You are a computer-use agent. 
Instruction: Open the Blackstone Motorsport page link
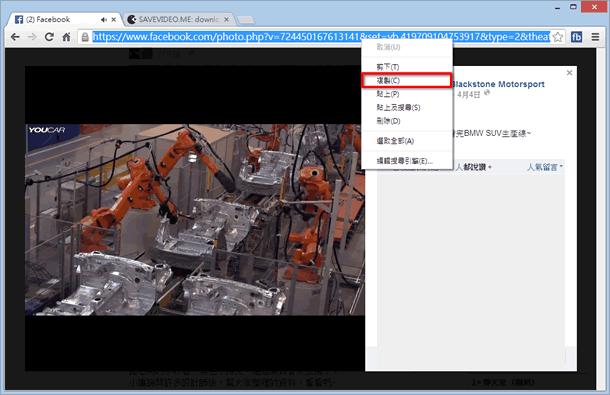tap(498, 84)
